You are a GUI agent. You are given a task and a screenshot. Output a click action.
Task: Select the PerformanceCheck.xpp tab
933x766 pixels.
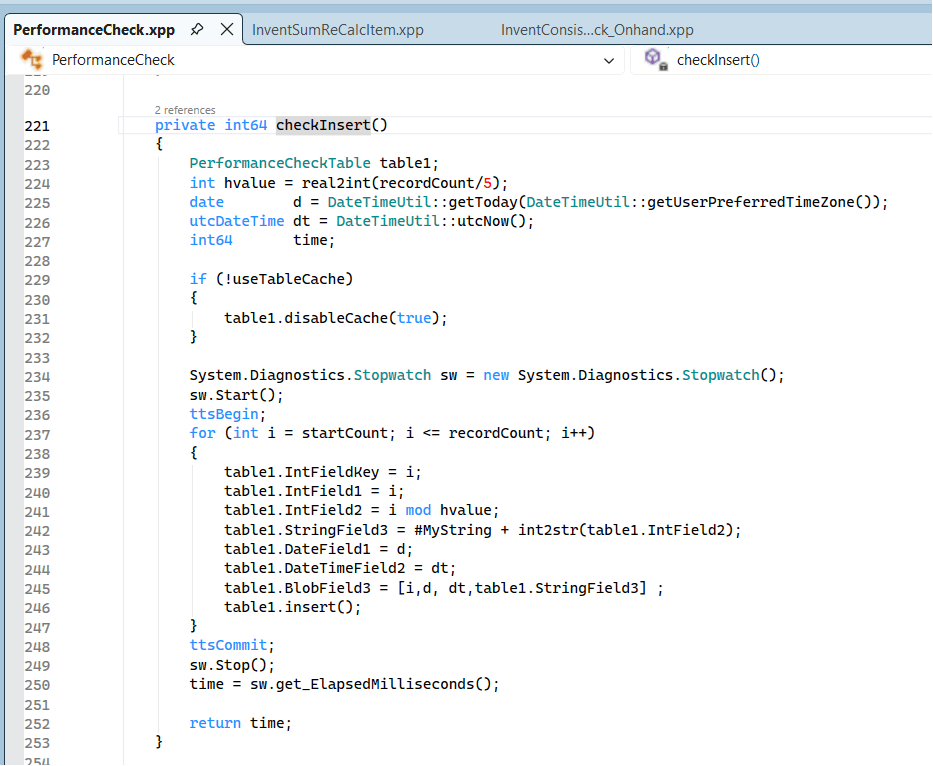(94, 30)
